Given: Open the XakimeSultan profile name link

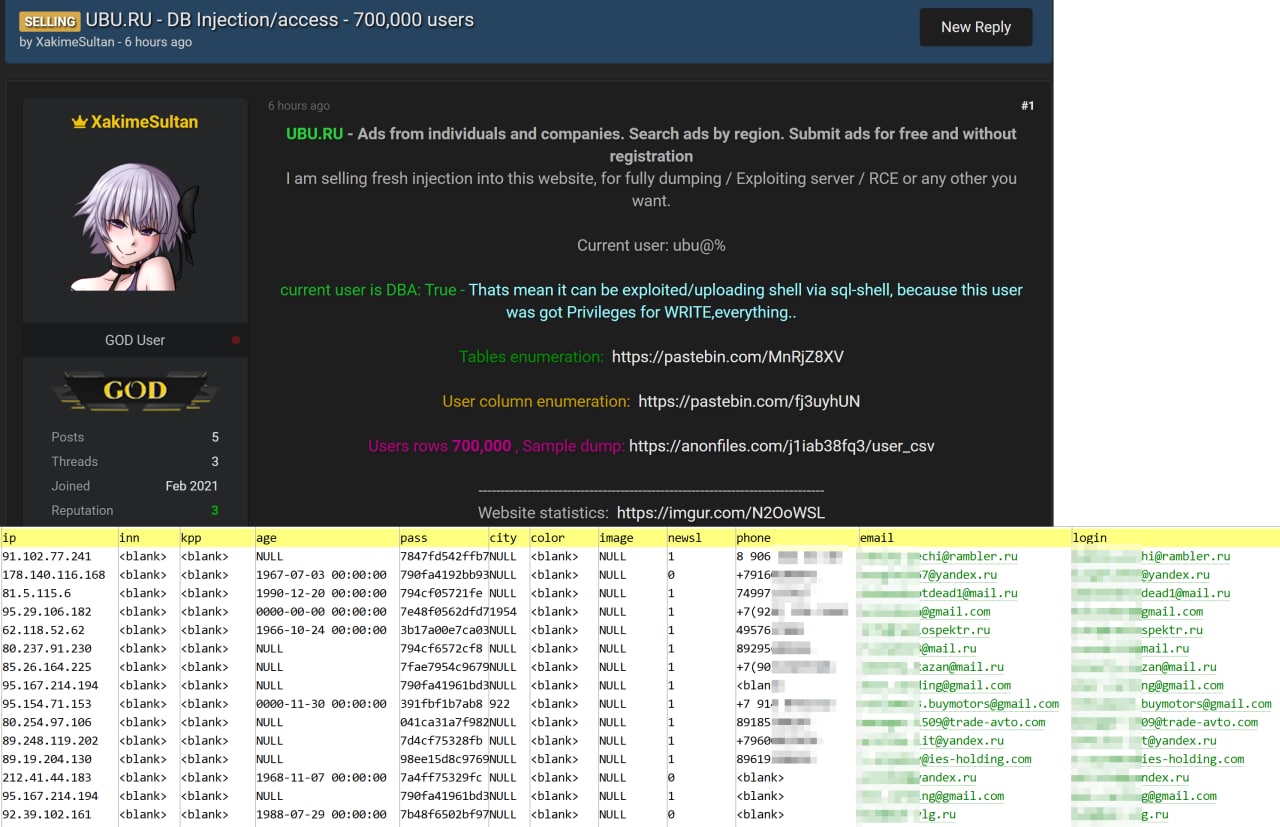Looking at the screenshot, I should pos(145,122).
